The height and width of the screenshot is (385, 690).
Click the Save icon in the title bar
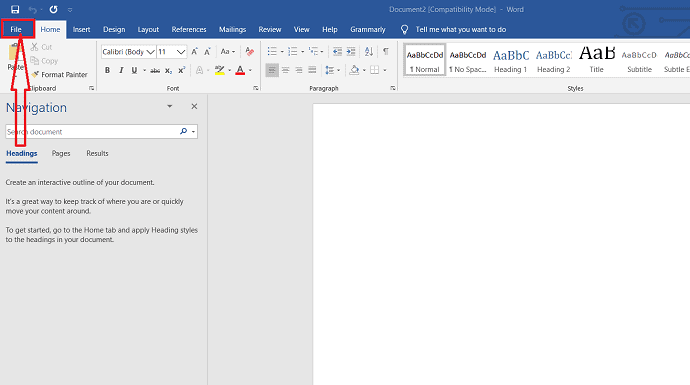15,9
